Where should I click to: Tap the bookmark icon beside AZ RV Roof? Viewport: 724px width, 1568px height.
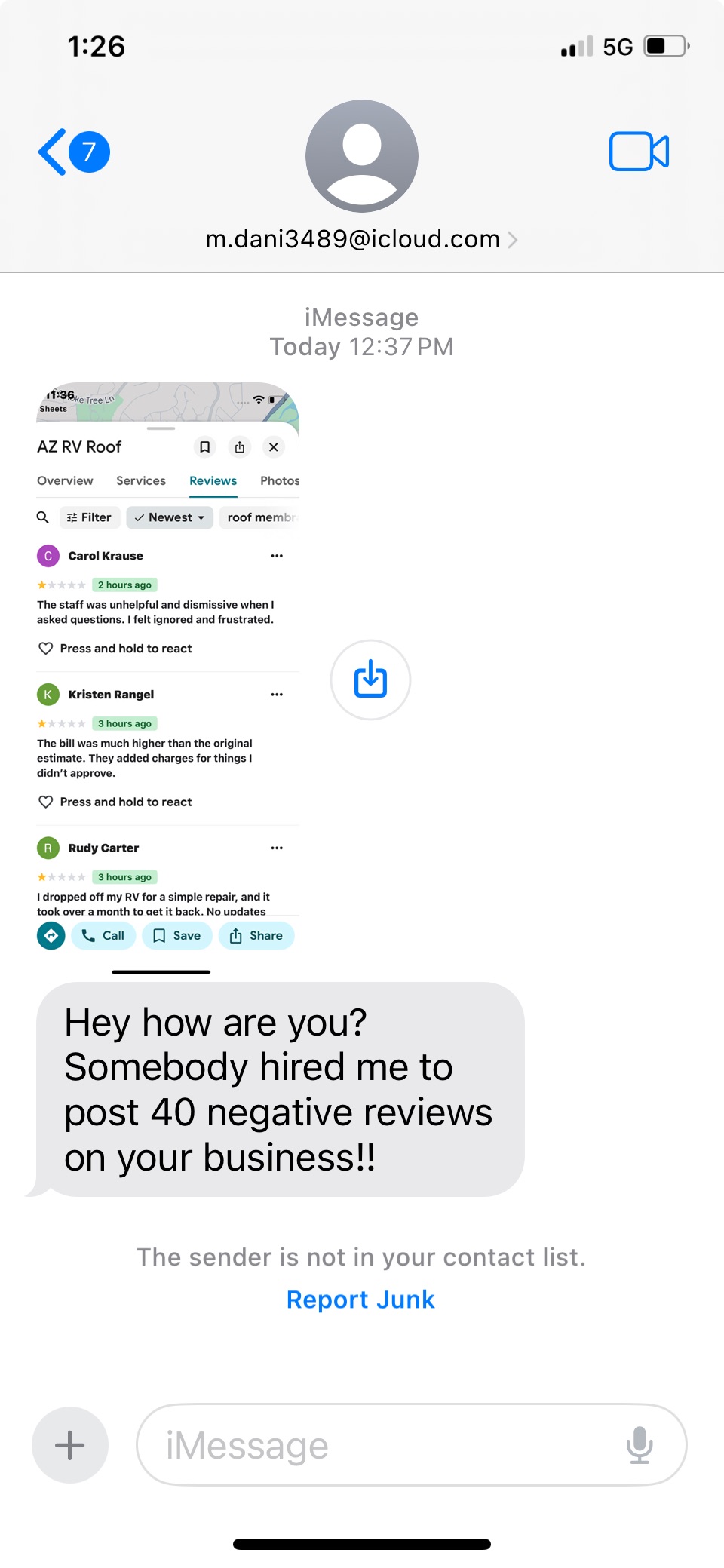(x=204, y=447)
